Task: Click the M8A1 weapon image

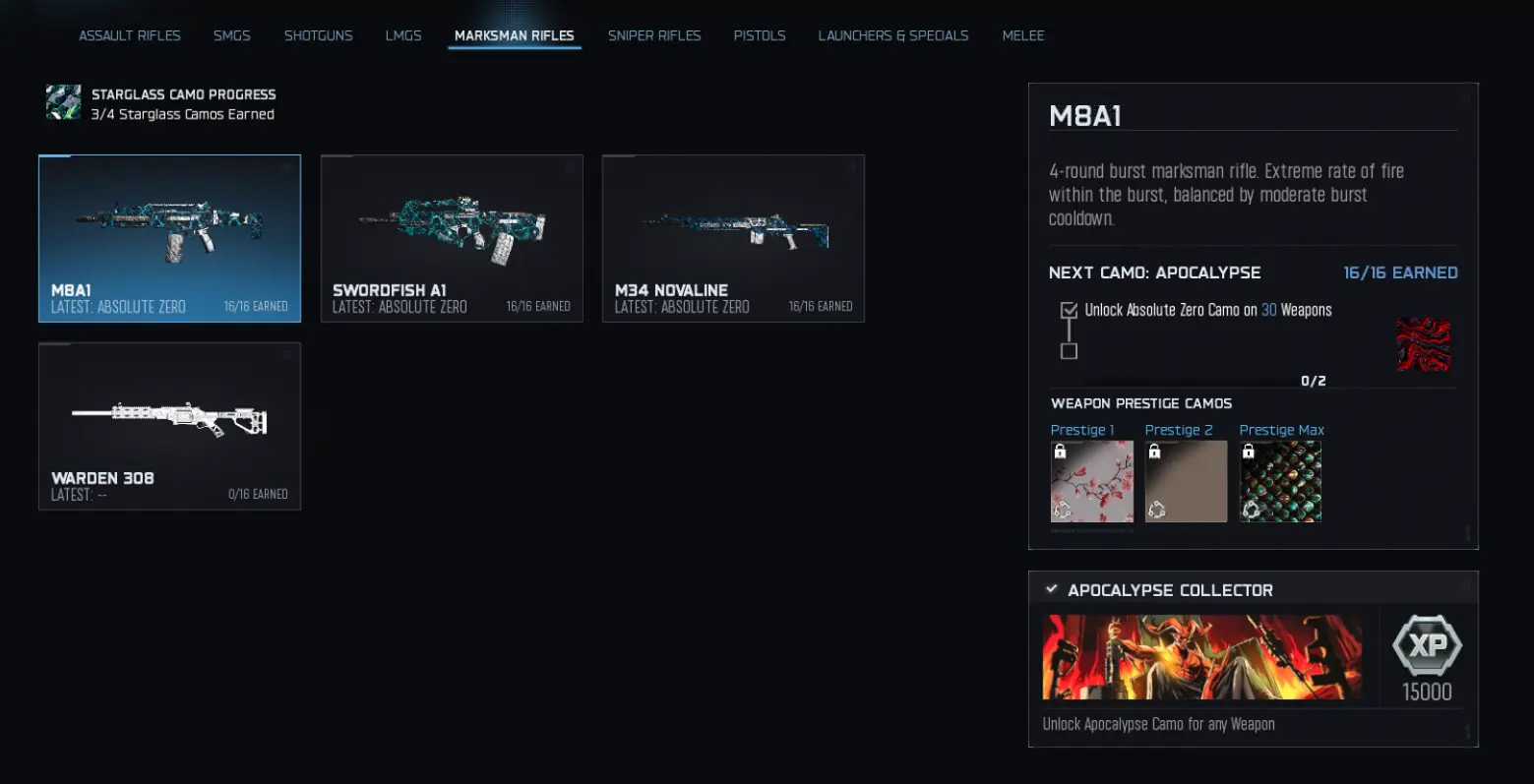Action: [x=170, y=230]
